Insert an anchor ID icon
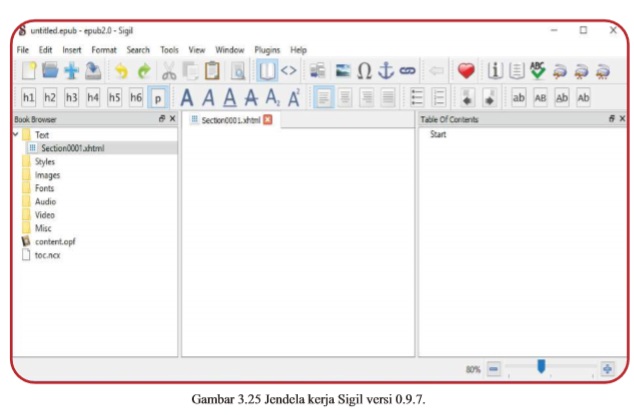 (386, 71)
